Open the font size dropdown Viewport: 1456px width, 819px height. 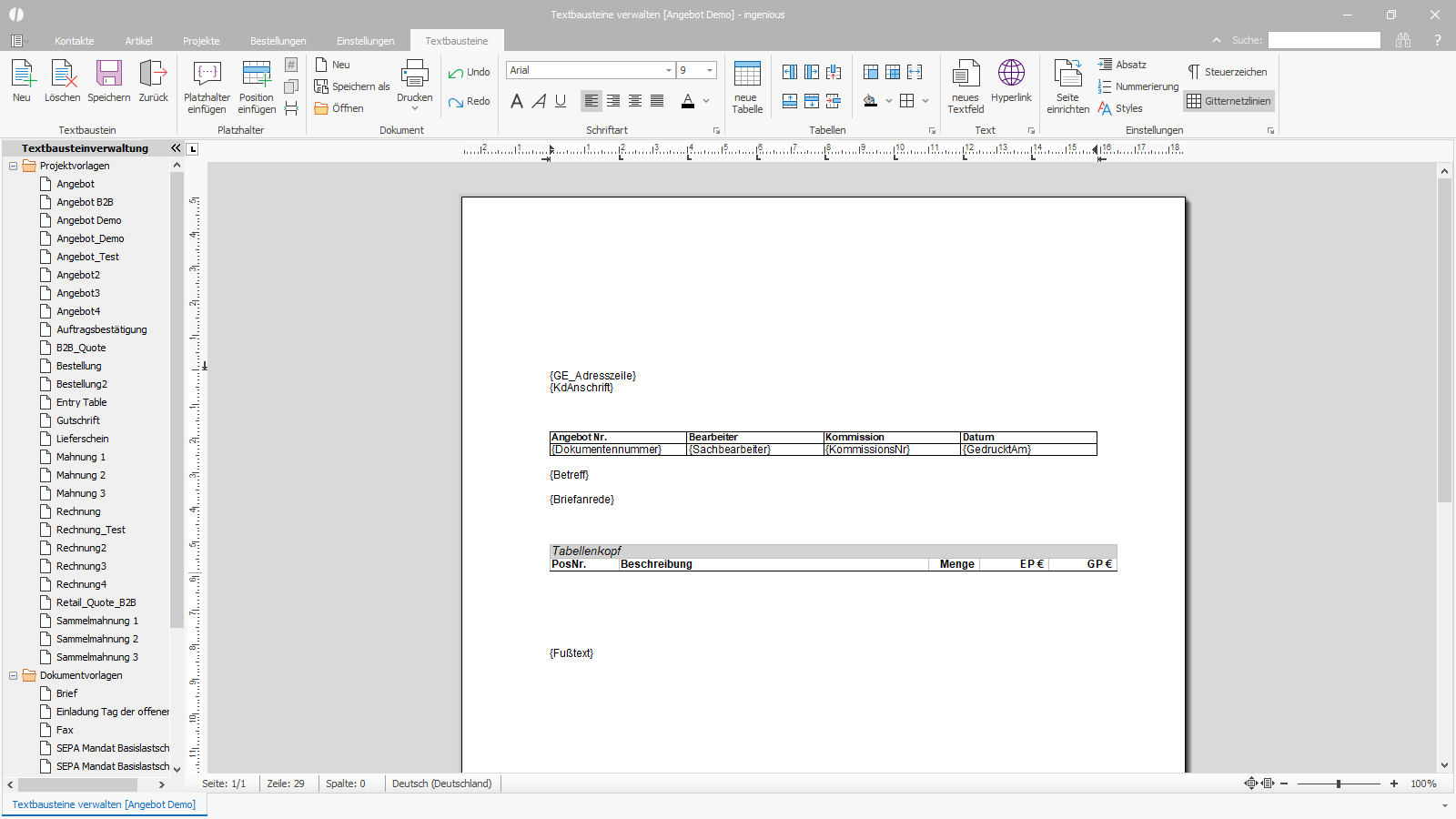point(710,70)
